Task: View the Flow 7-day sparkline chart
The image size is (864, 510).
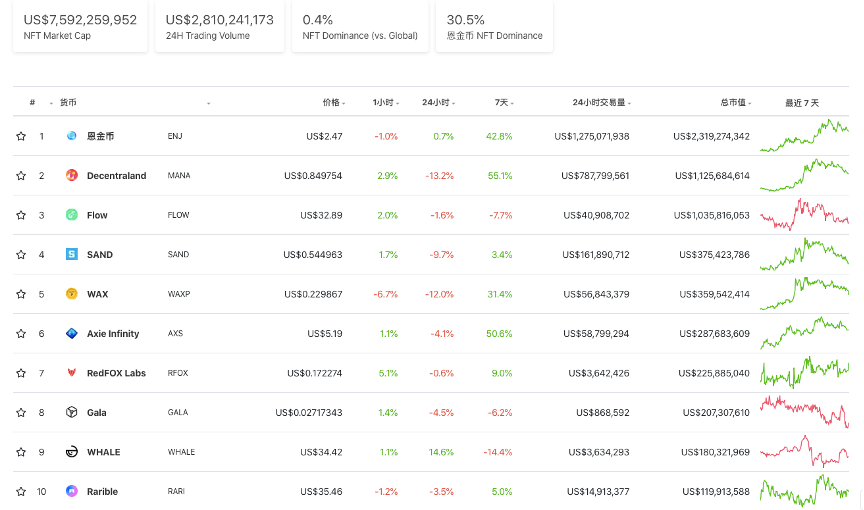Action: point(804,215)
